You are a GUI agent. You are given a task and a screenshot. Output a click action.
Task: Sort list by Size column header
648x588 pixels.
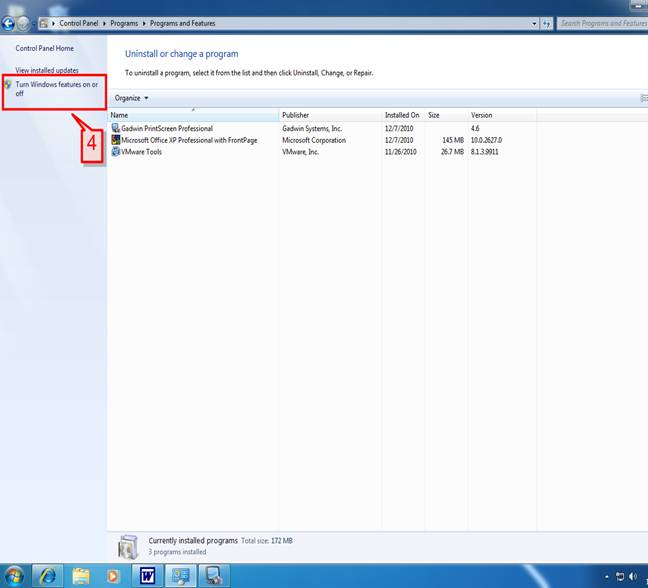click(446, 115)
